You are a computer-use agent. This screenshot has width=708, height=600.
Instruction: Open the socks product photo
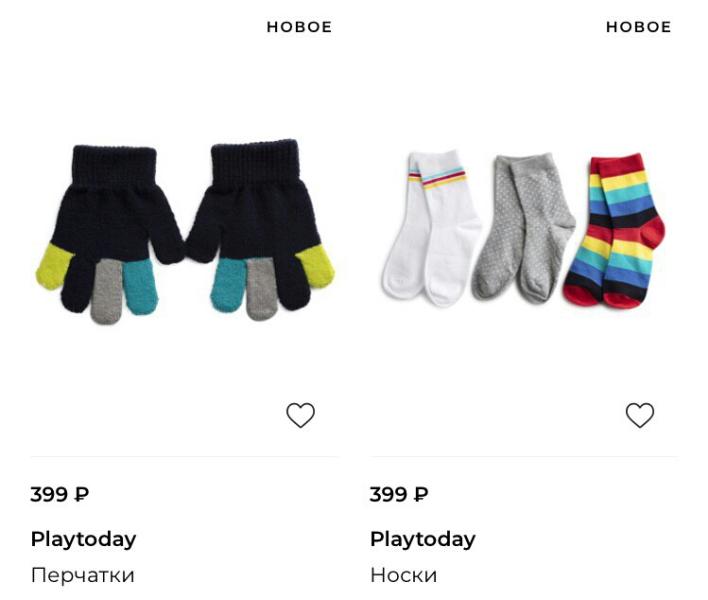pos(524,230)
